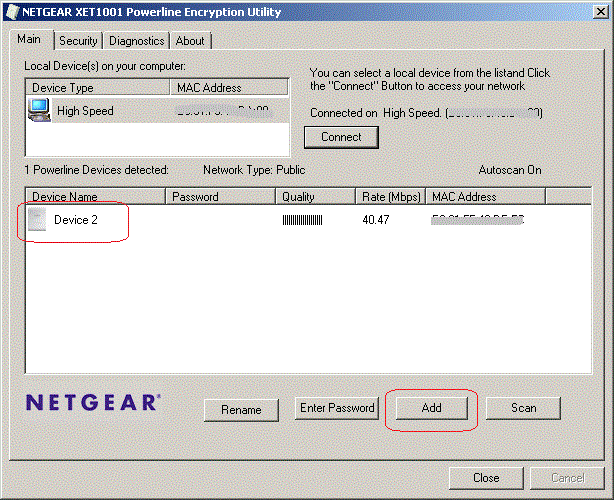Click the 40.47 rate value

[x=376, y=220]
